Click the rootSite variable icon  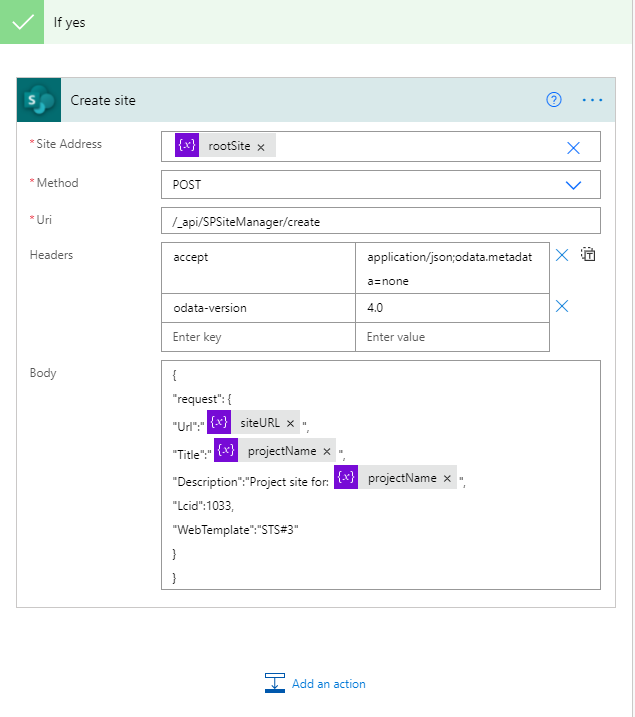187,145
